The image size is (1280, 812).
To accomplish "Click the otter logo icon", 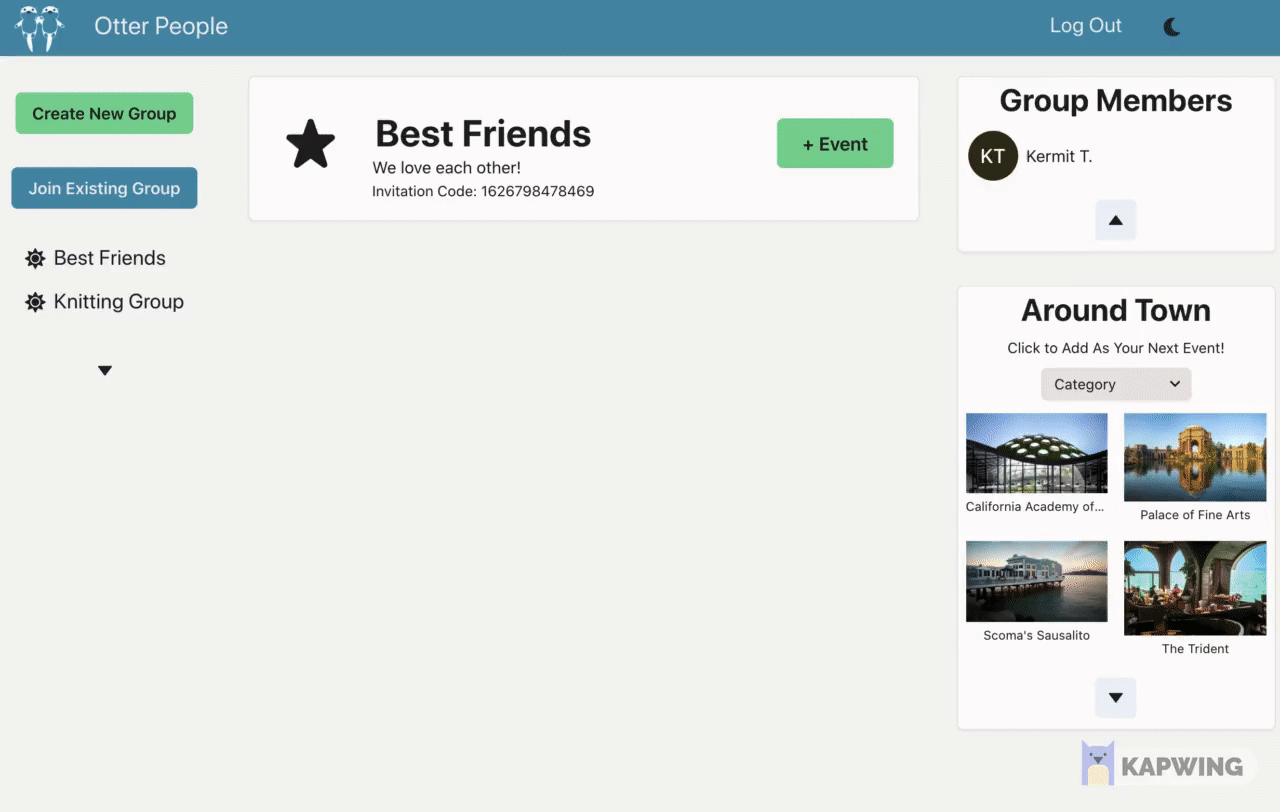I will tap(39, 28).
